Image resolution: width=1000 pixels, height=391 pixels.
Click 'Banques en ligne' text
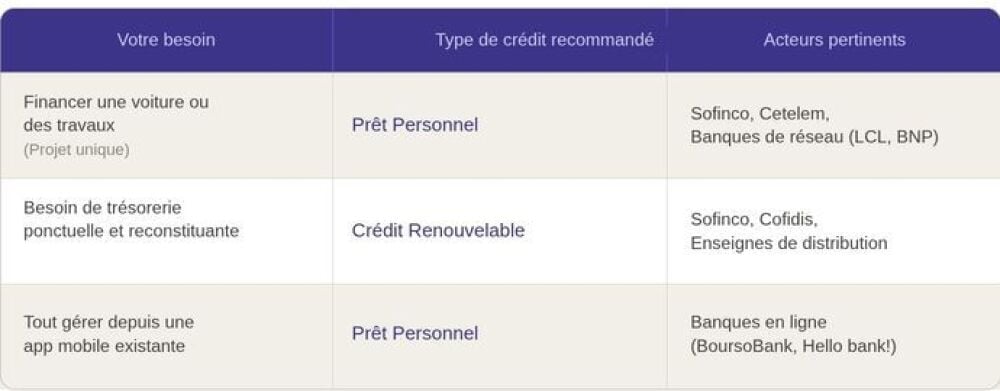(x=758, y=322)
